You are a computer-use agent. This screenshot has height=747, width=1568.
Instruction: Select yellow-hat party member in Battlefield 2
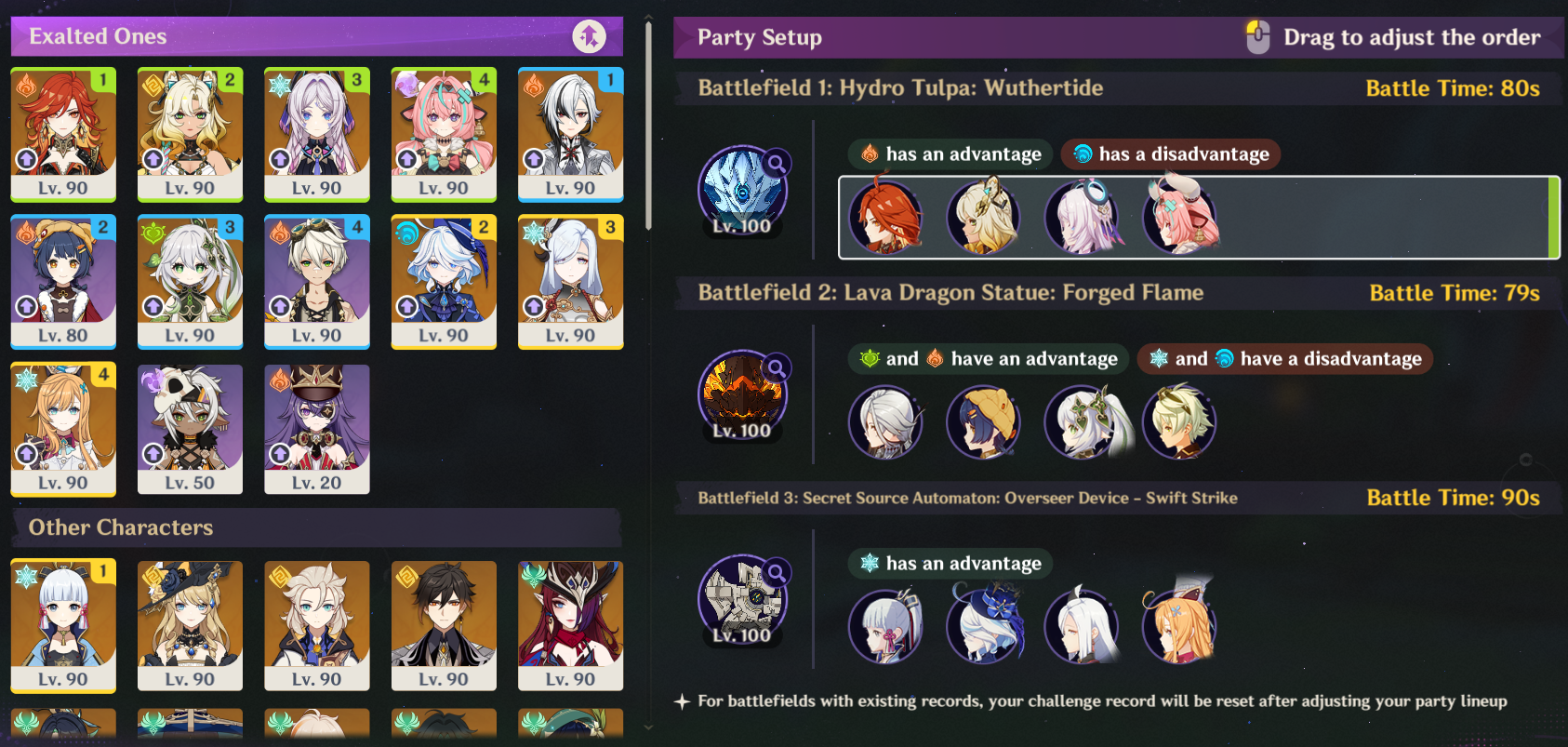[x=983, y=422]
